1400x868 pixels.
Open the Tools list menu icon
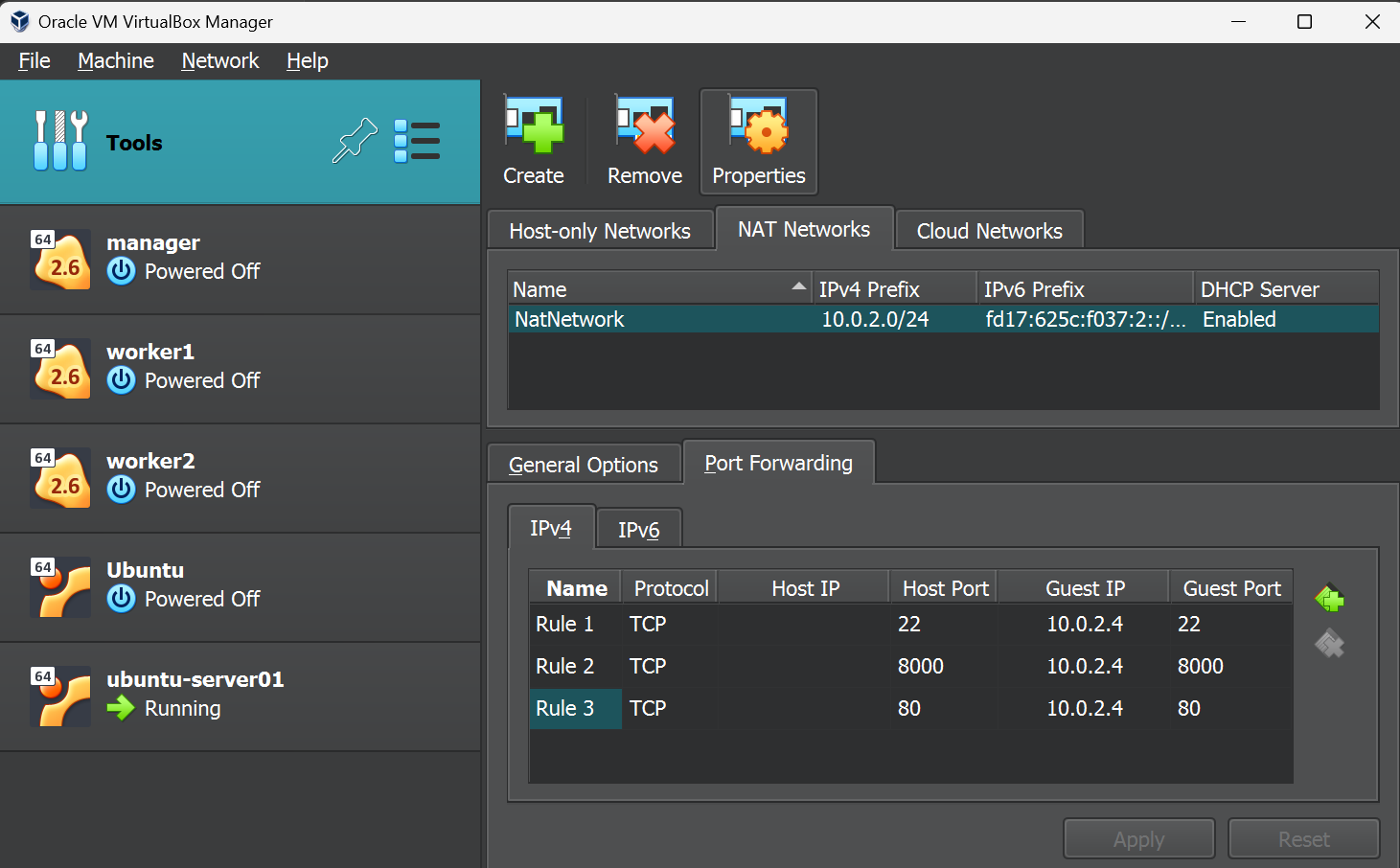point(417,142)
